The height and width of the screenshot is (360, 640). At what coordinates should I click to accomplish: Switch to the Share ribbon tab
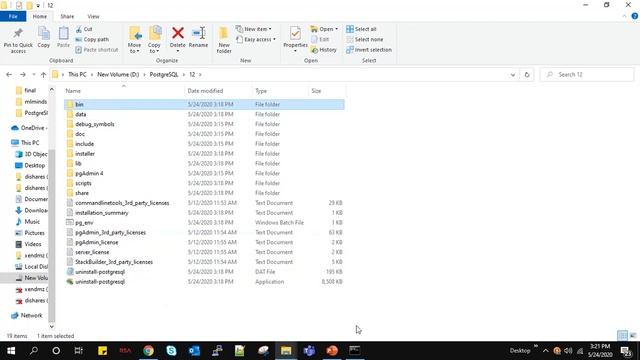point(67,16)
